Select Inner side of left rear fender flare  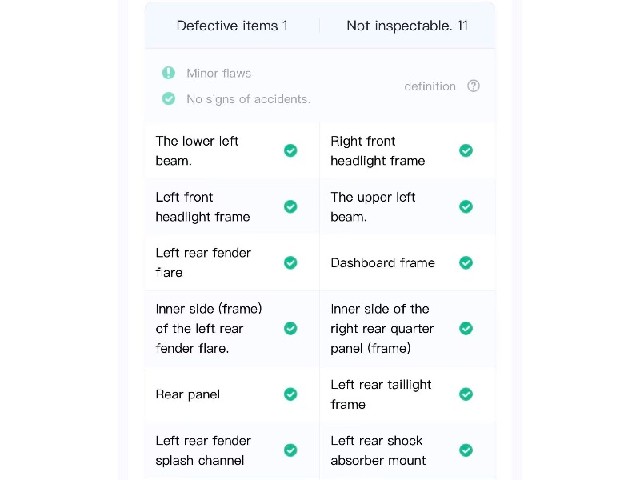click(x=232, y=329)
